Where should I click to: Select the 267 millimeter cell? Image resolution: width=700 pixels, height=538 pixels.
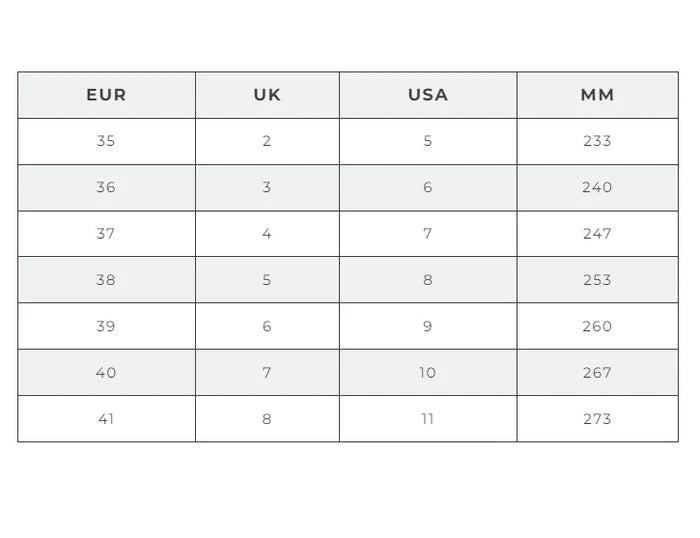[x=597, y=373]
